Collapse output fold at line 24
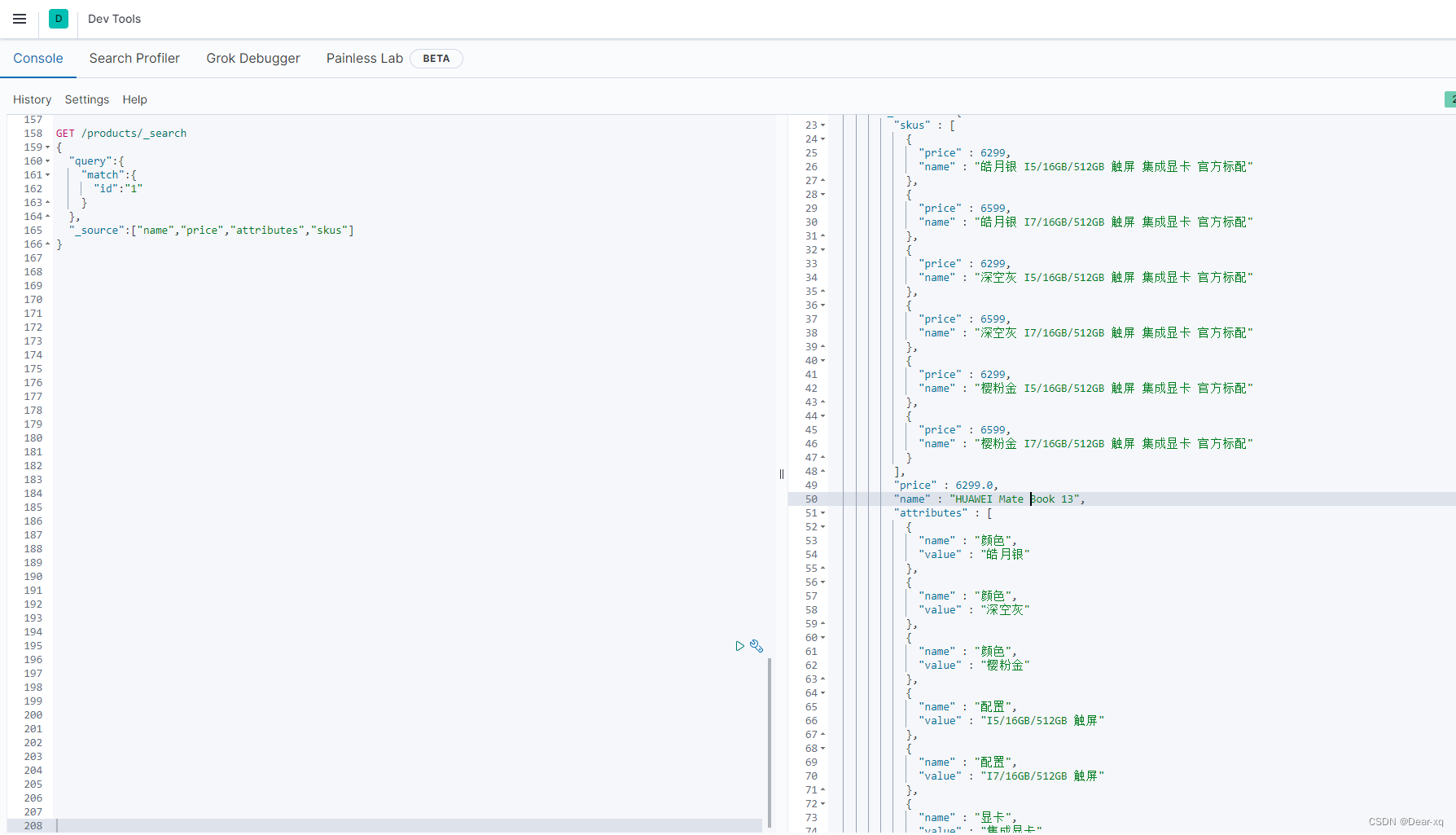This screenshot has width=1456, height=835. pyautogui.click(x=822, y=139)
